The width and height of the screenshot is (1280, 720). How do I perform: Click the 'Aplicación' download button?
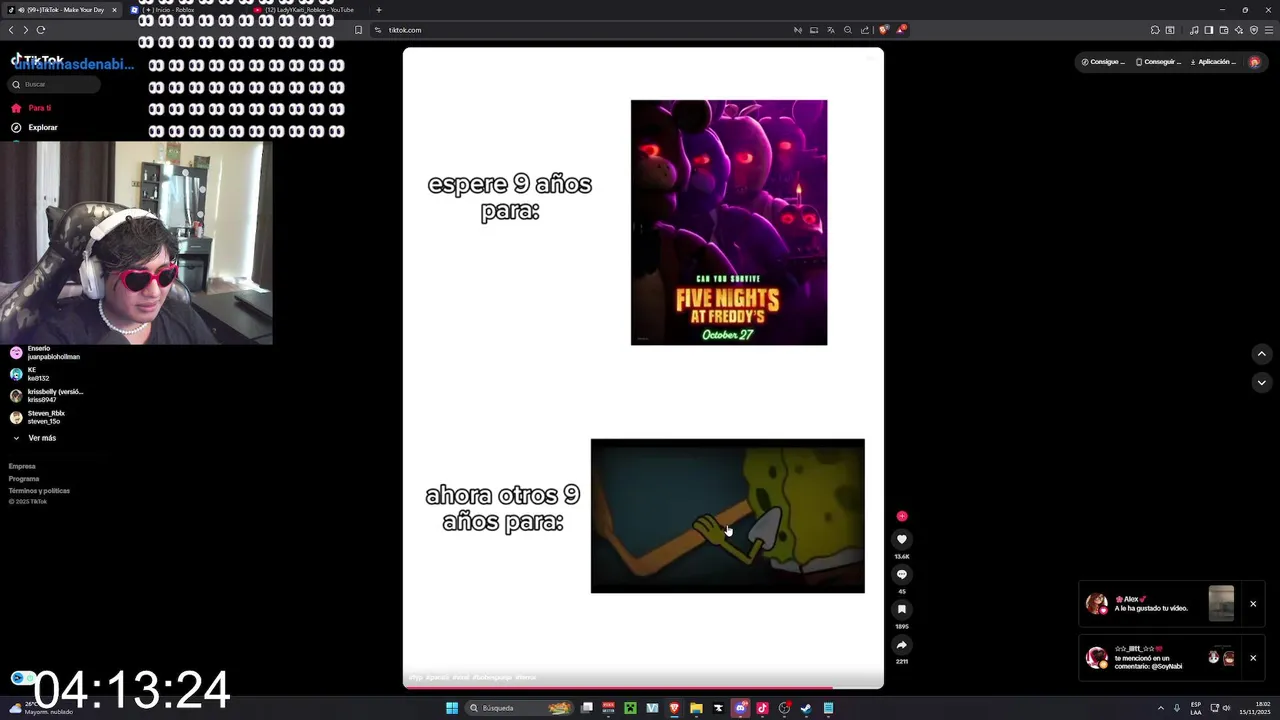(1213, 62)
